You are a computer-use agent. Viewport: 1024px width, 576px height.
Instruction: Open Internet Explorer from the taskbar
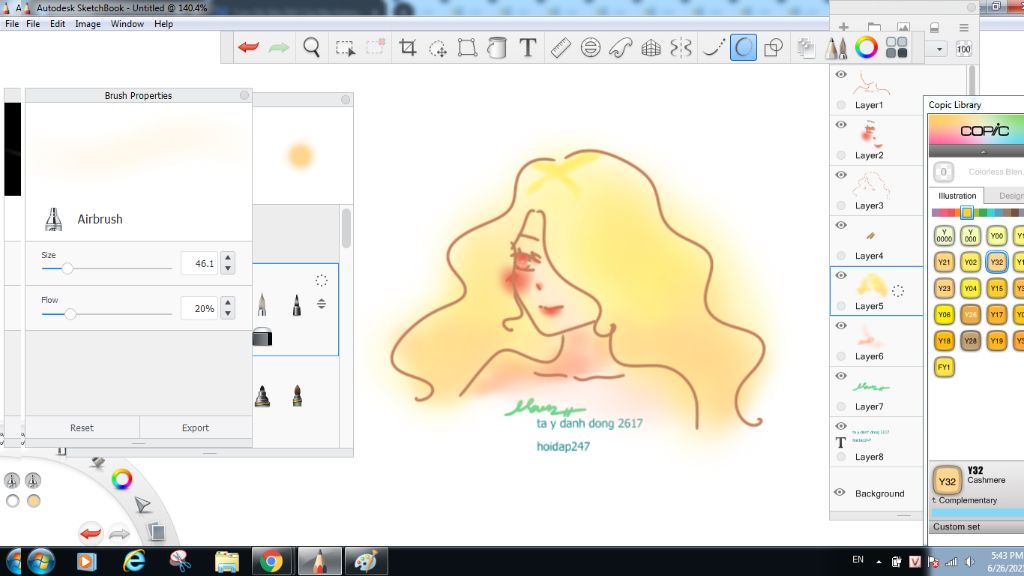pos(134,562)
